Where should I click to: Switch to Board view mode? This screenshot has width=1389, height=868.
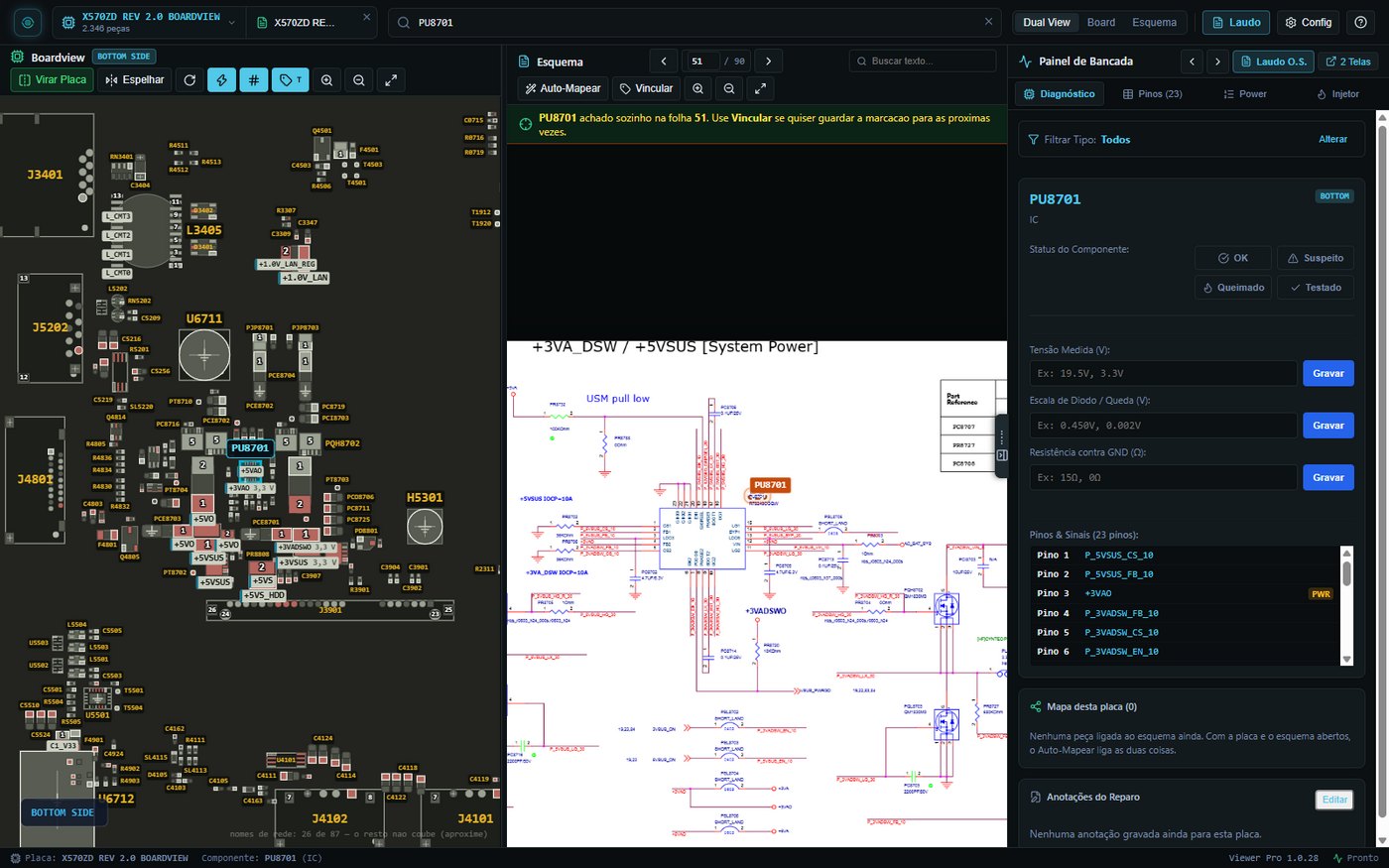click(x=1101, y=22)
